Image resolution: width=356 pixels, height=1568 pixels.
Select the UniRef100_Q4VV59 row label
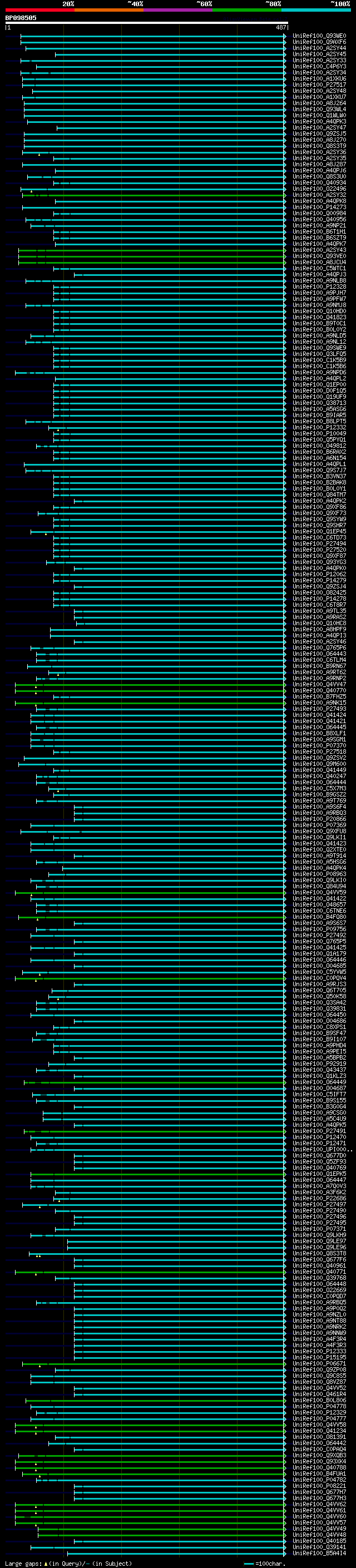[319, 893]
